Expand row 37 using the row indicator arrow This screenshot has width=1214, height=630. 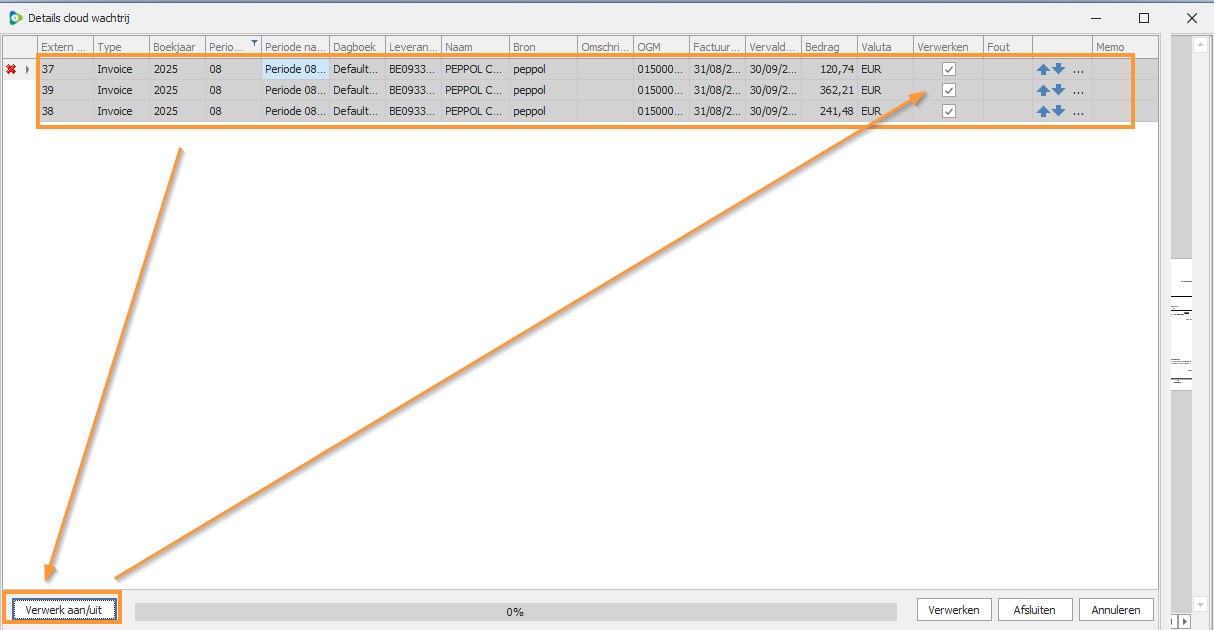(x=28, y=69)
